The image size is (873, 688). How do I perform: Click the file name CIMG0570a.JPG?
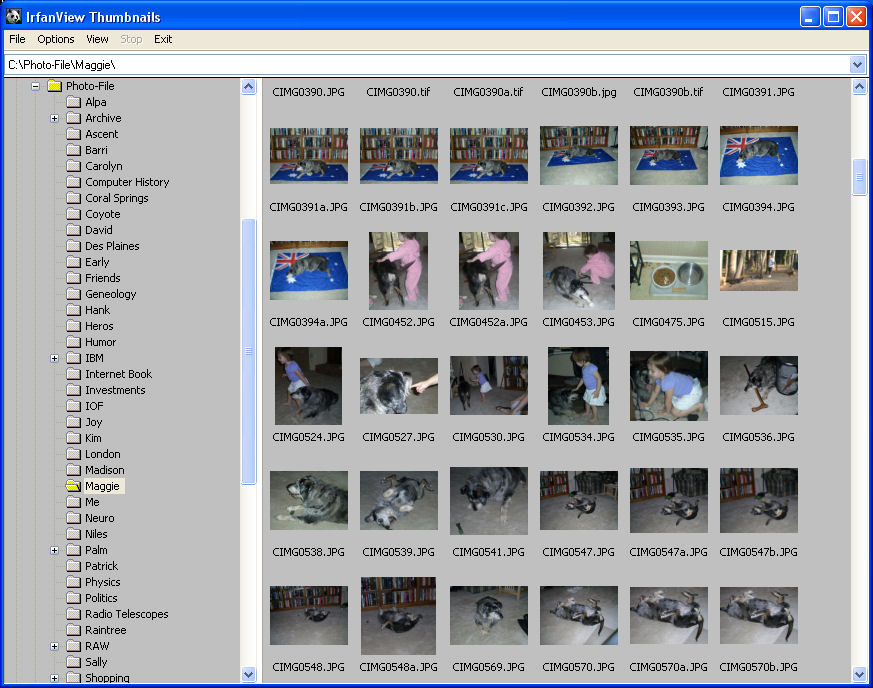point(668,667)
